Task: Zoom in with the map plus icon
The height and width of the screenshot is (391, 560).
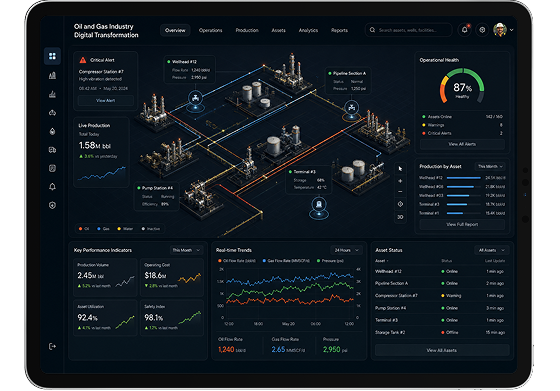Action: [x=400, y=181]
